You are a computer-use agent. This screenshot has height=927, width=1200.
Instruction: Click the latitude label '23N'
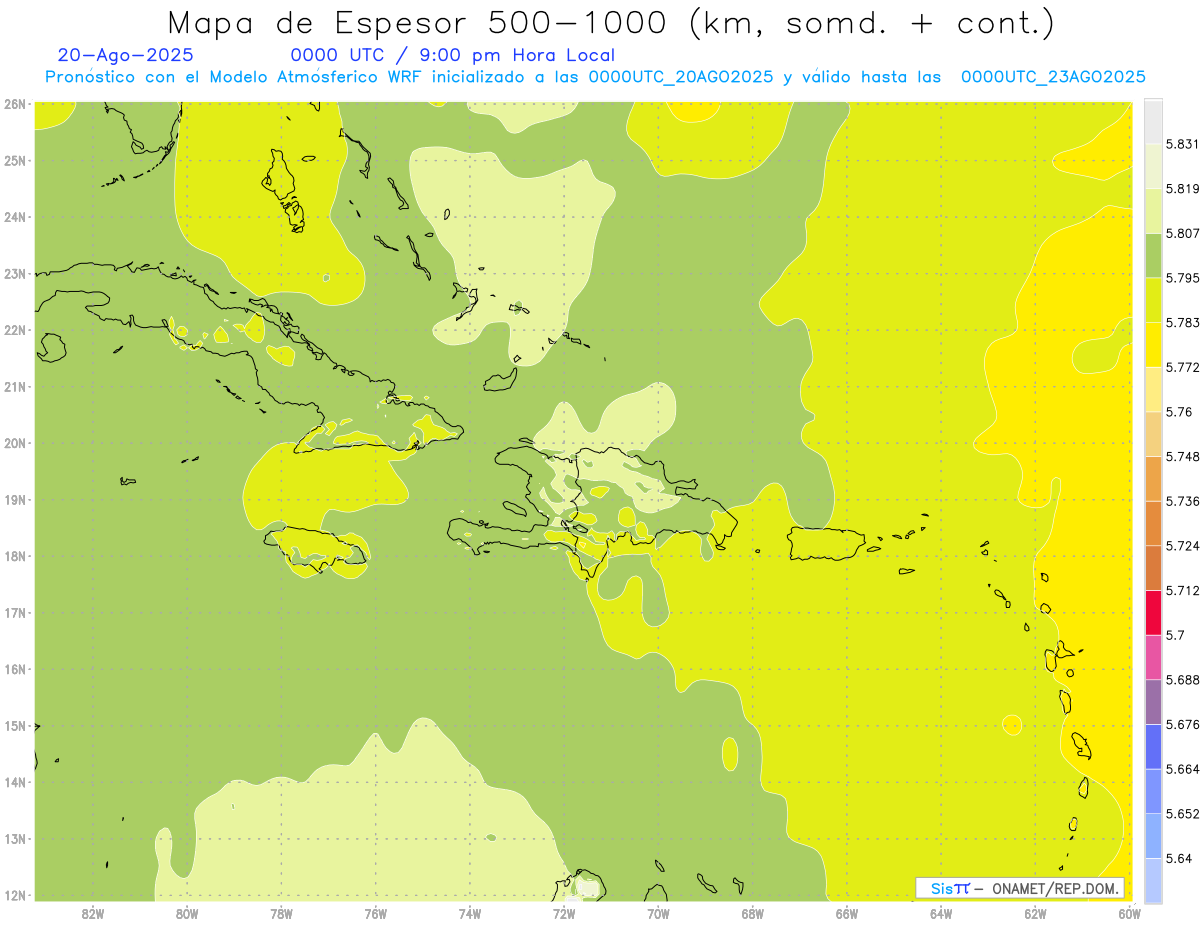[15, 273]
